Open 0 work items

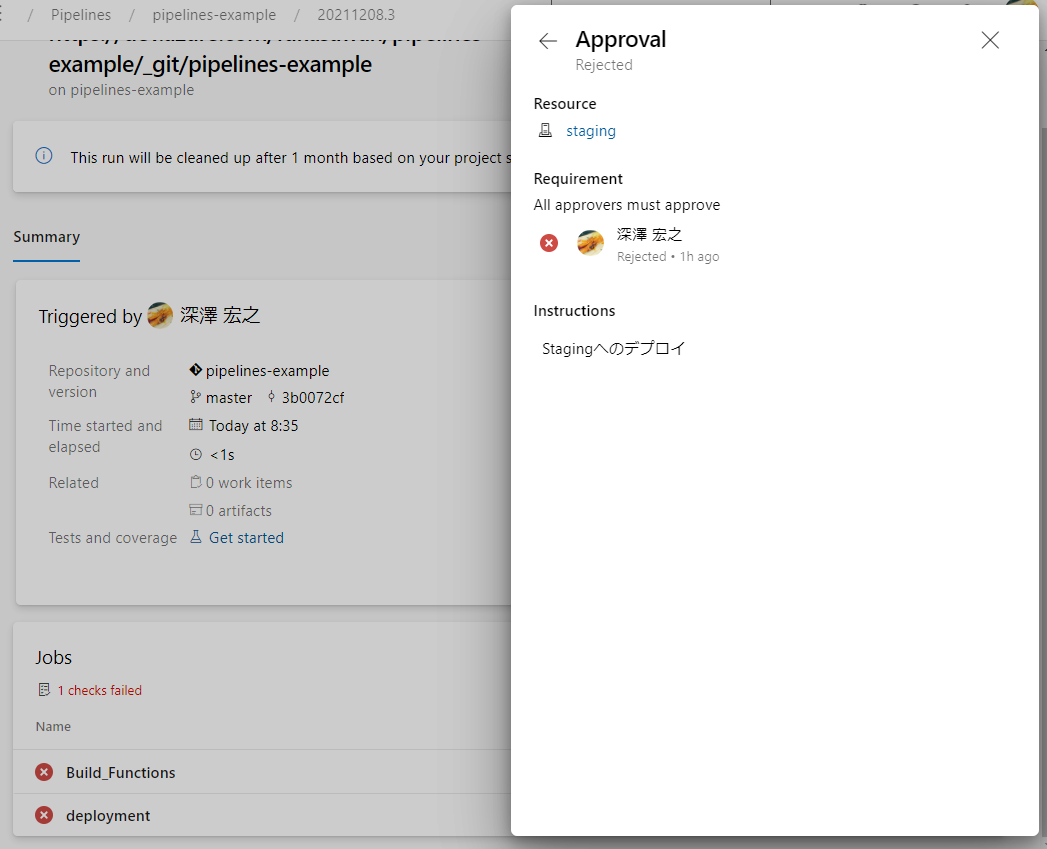pos(249,483)
